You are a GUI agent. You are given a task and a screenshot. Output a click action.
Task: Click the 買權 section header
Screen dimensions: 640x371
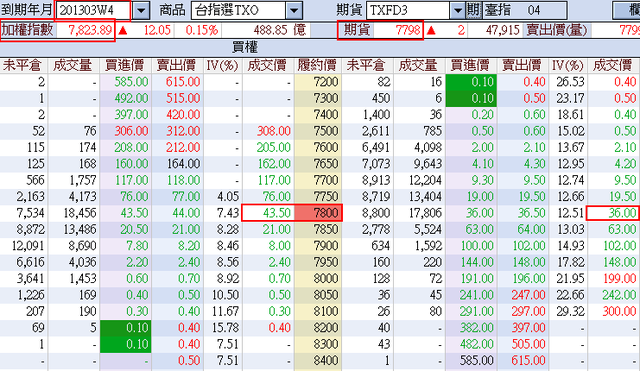point(244,47)
